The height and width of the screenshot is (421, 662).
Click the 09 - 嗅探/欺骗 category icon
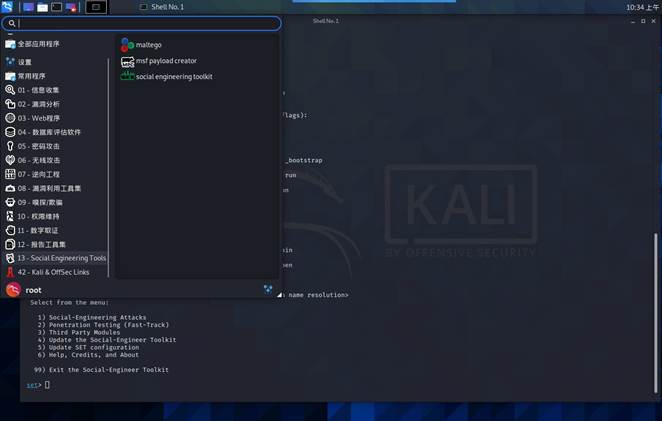[10, 202]
